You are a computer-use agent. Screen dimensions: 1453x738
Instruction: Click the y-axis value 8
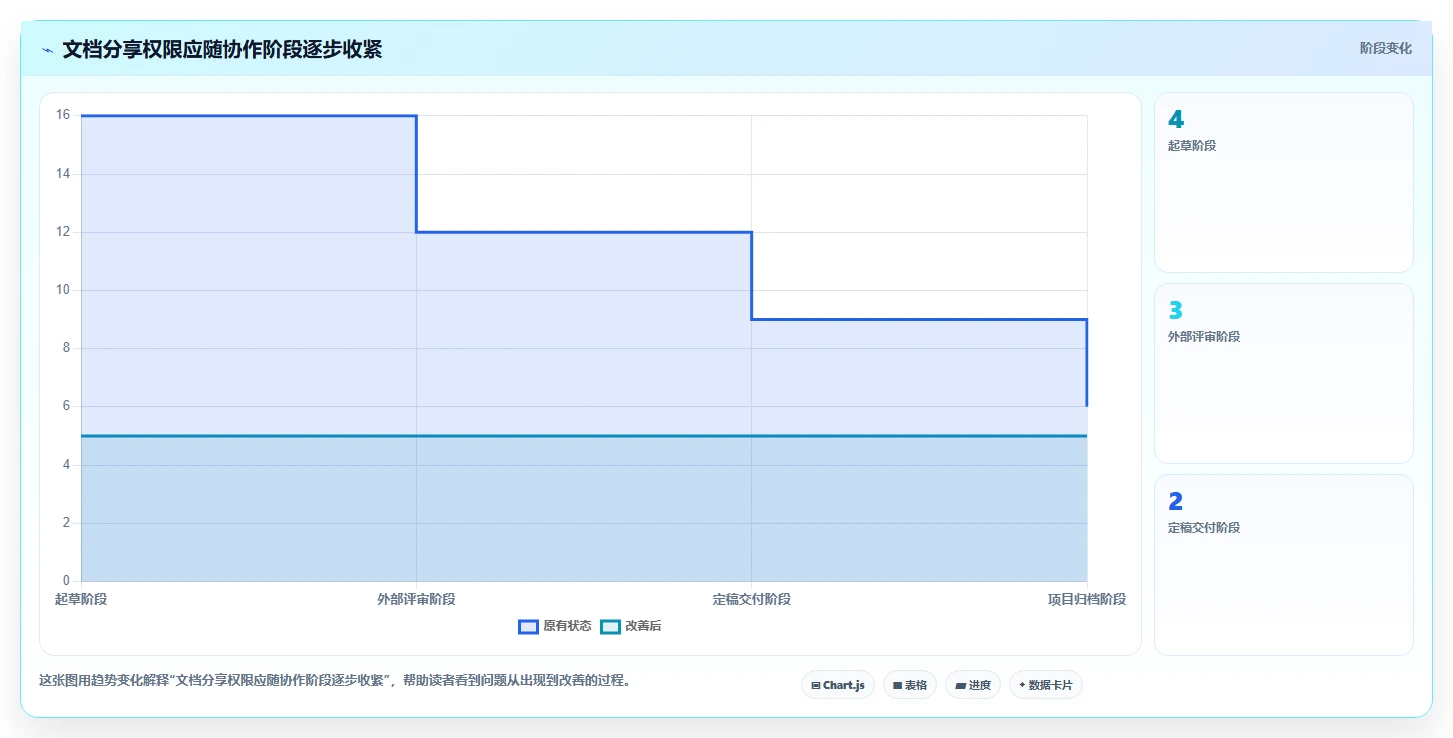tap(66, 348)
